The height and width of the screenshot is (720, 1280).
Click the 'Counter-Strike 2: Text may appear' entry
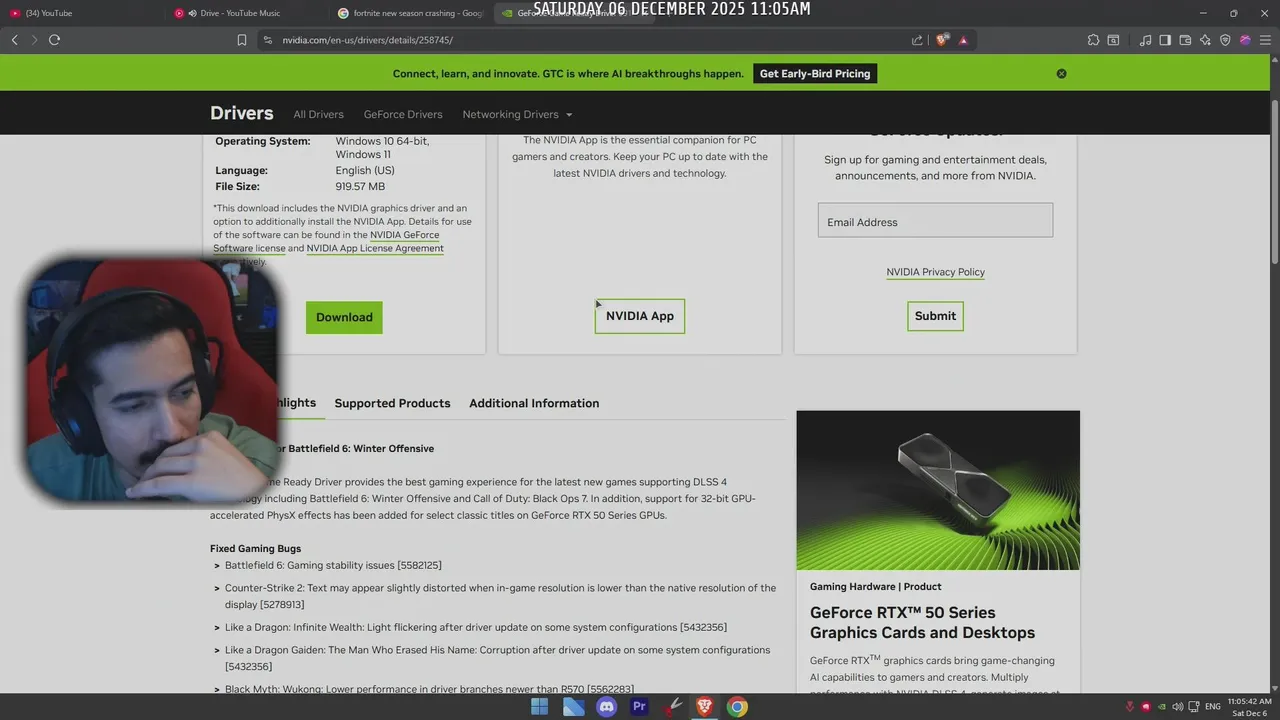(x=500, y=596)
